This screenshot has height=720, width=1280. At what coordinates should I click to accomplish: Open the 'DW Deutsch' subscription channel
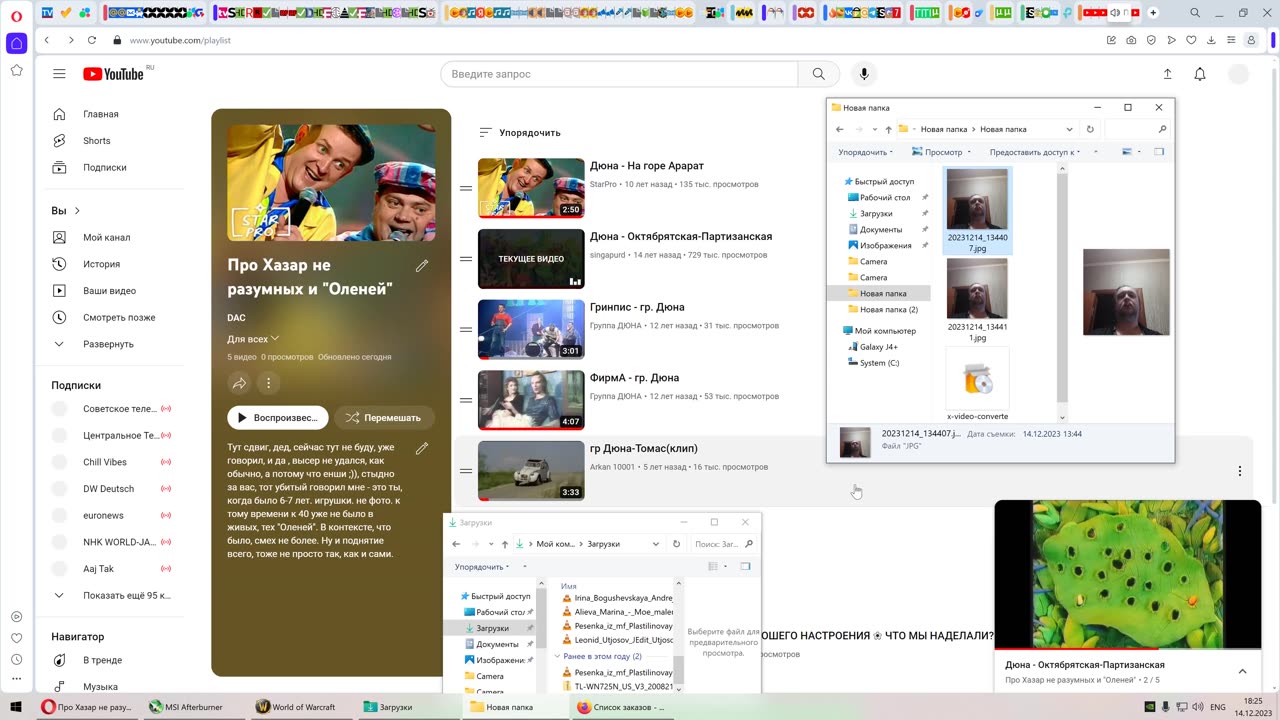(110, 489)
